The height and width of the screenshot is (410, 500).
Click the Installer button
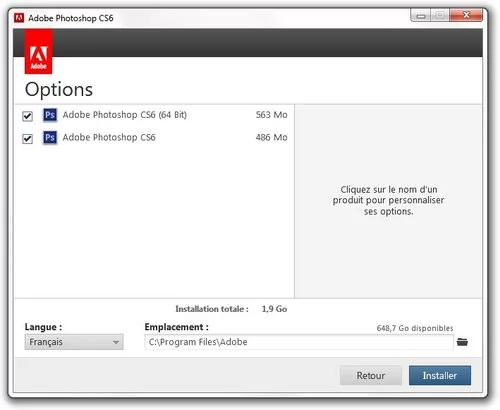coord(440,375)
